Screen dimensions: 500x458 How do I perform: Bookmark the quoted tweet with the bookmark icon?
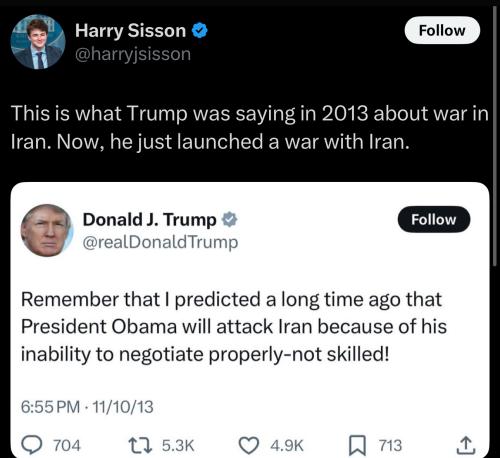(357, 446)
